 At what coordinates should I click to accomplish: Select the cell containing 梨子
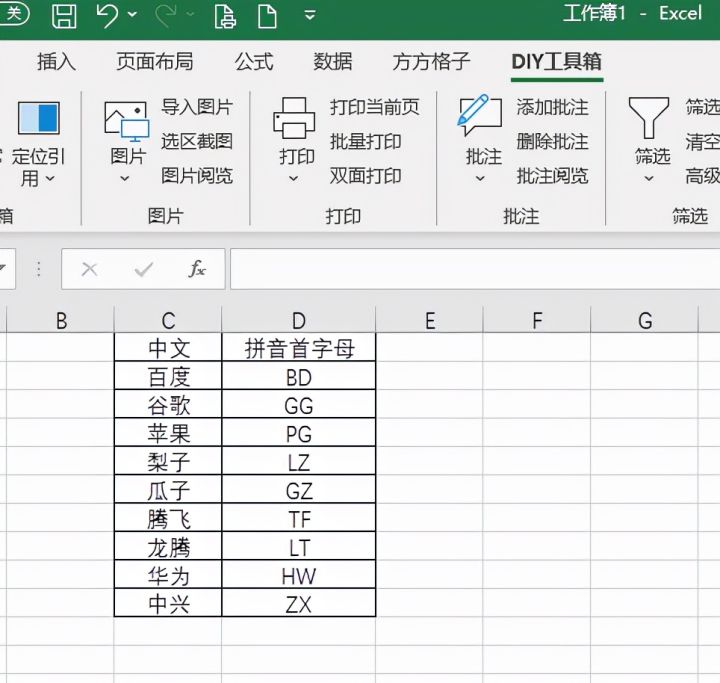168,461
